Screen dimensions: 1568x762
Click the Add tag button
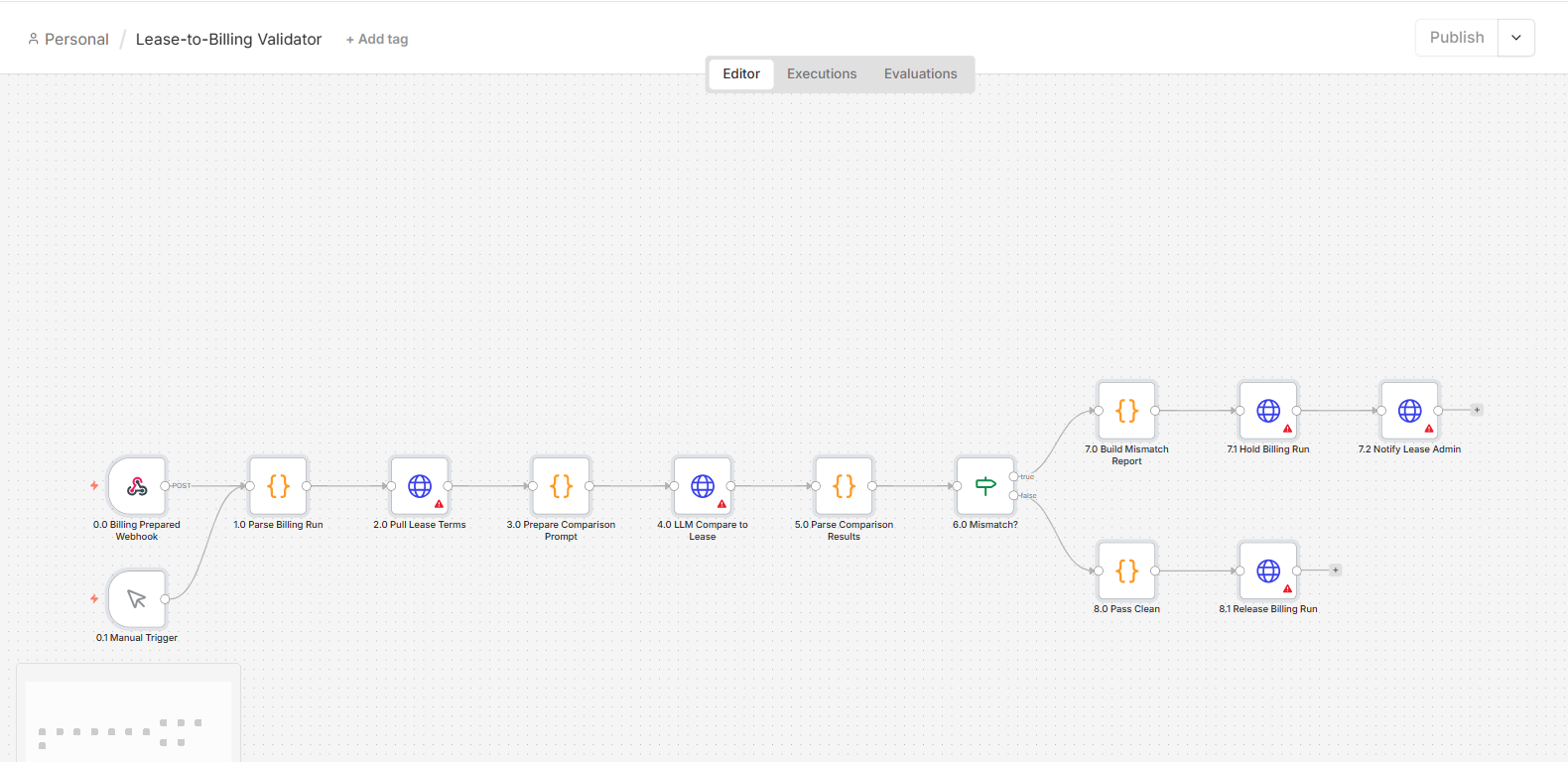coord(377,40)
